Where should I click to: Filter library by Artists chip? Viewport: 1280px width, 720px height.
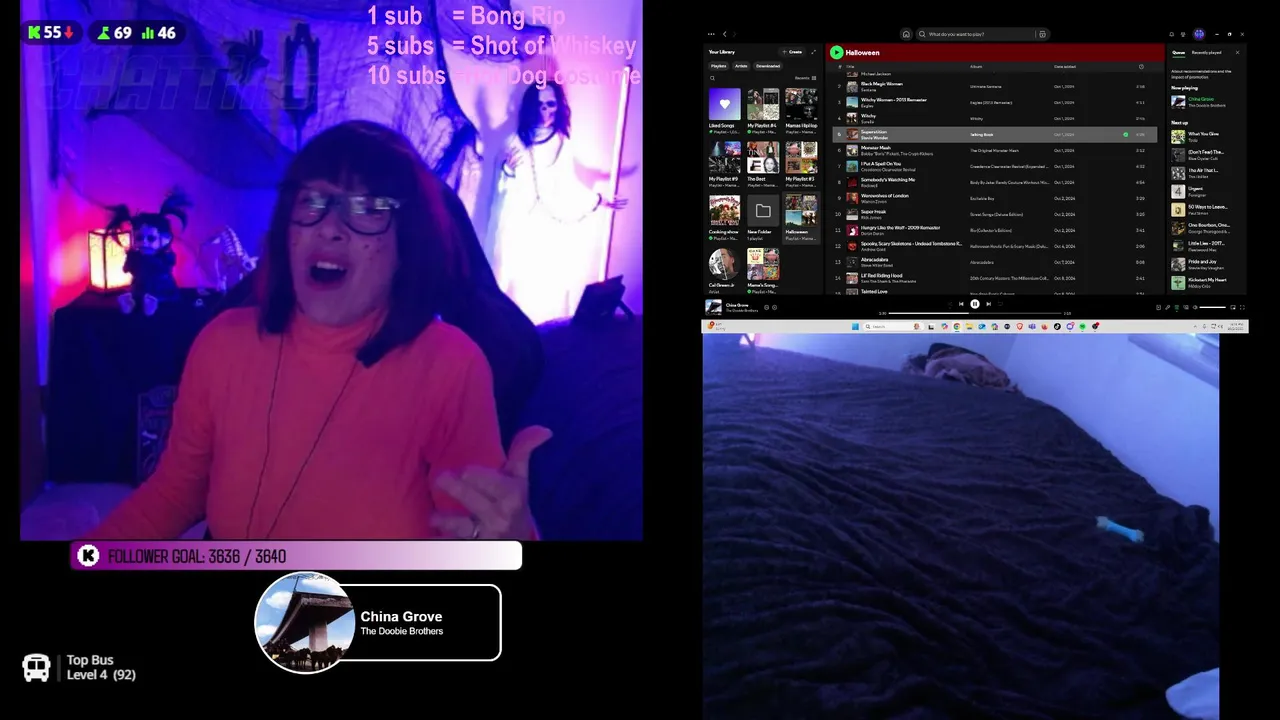[741, 66]
